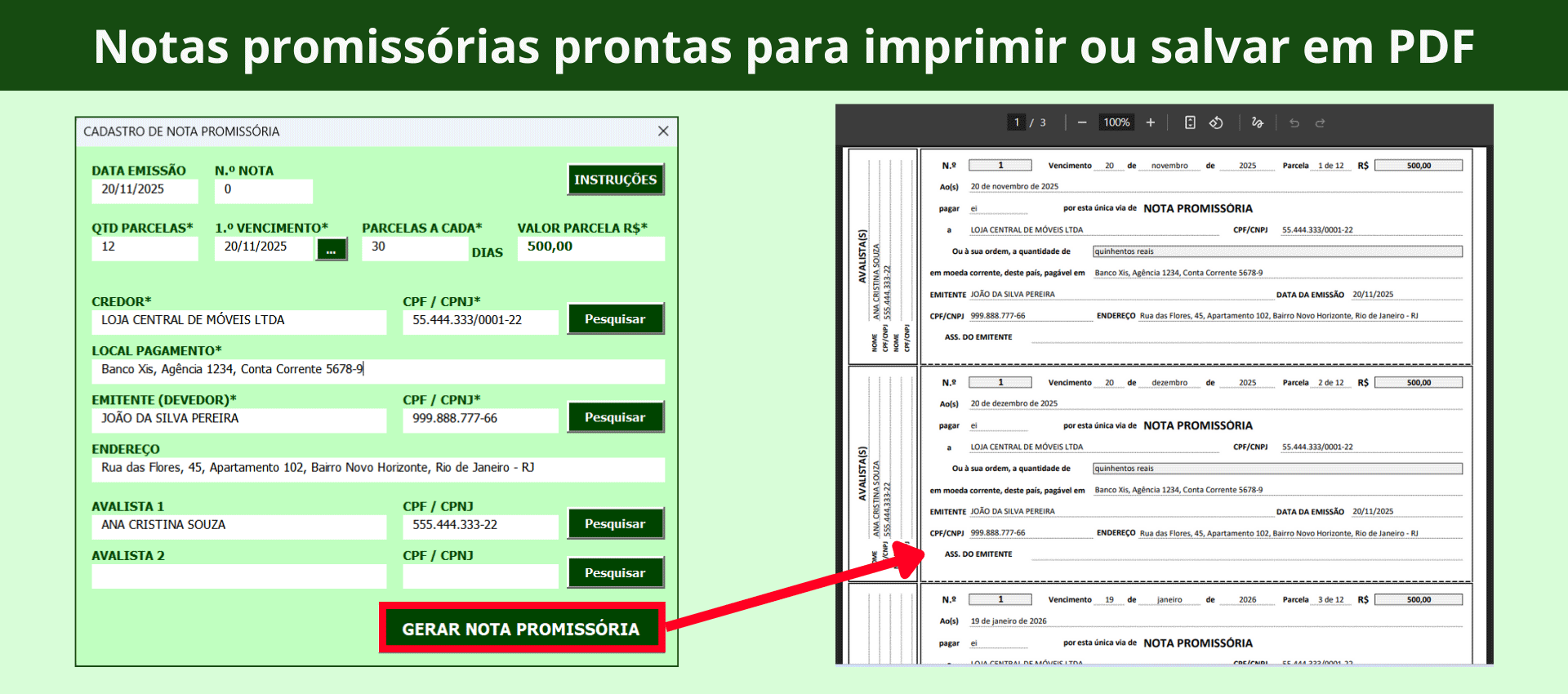Rotate the PDF counterclockwise
The image size is (1568, 694).
pos(1216,122)
